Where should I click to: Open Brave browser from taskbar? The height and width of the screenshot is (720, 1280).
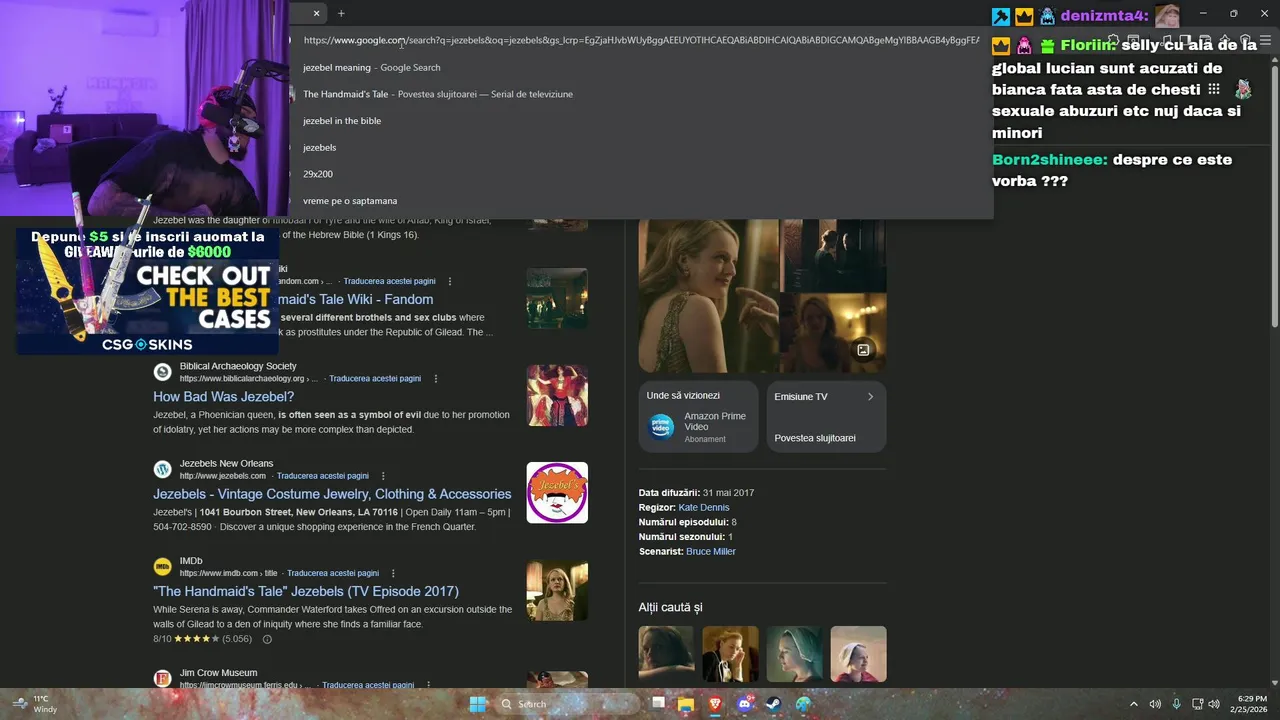coord(715,704)
